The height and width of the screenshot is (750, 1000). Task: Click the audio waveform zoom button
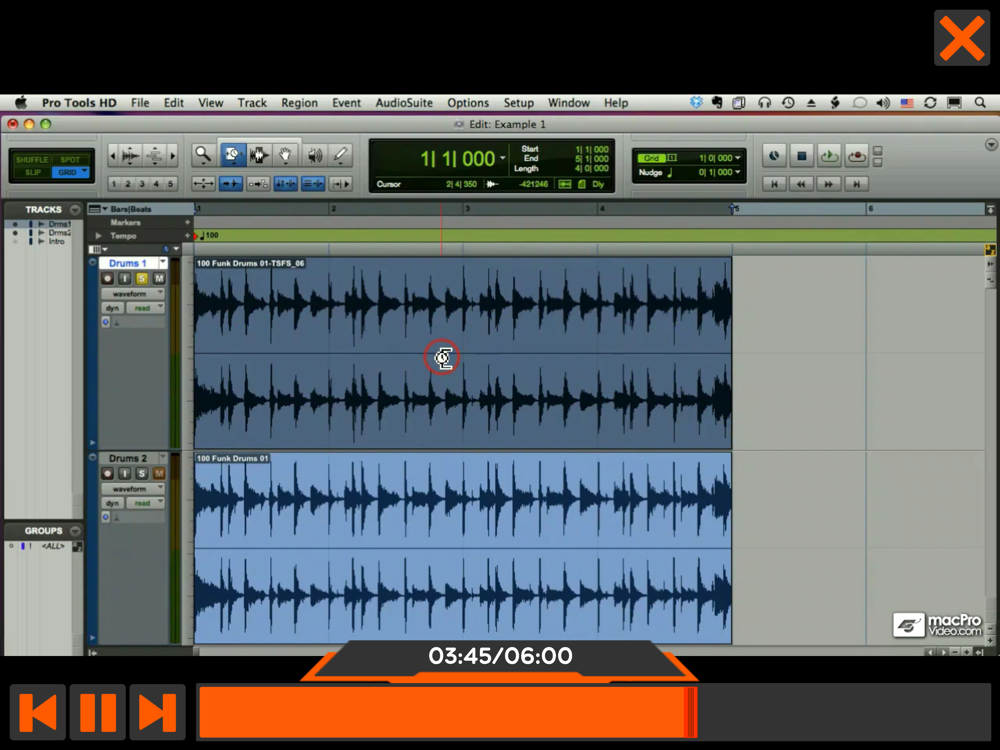pyautogui.click(x=129, y=155)
